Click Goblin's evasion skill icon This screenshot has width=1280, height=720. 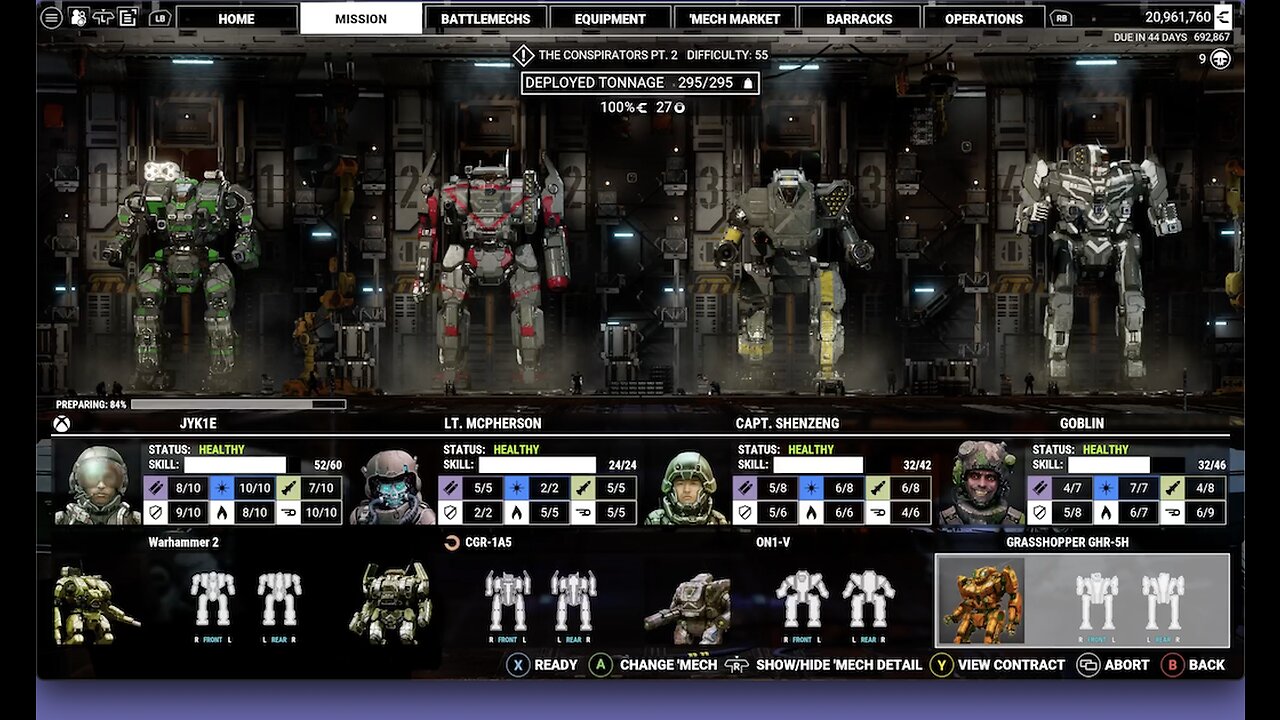coord(1170,513)
